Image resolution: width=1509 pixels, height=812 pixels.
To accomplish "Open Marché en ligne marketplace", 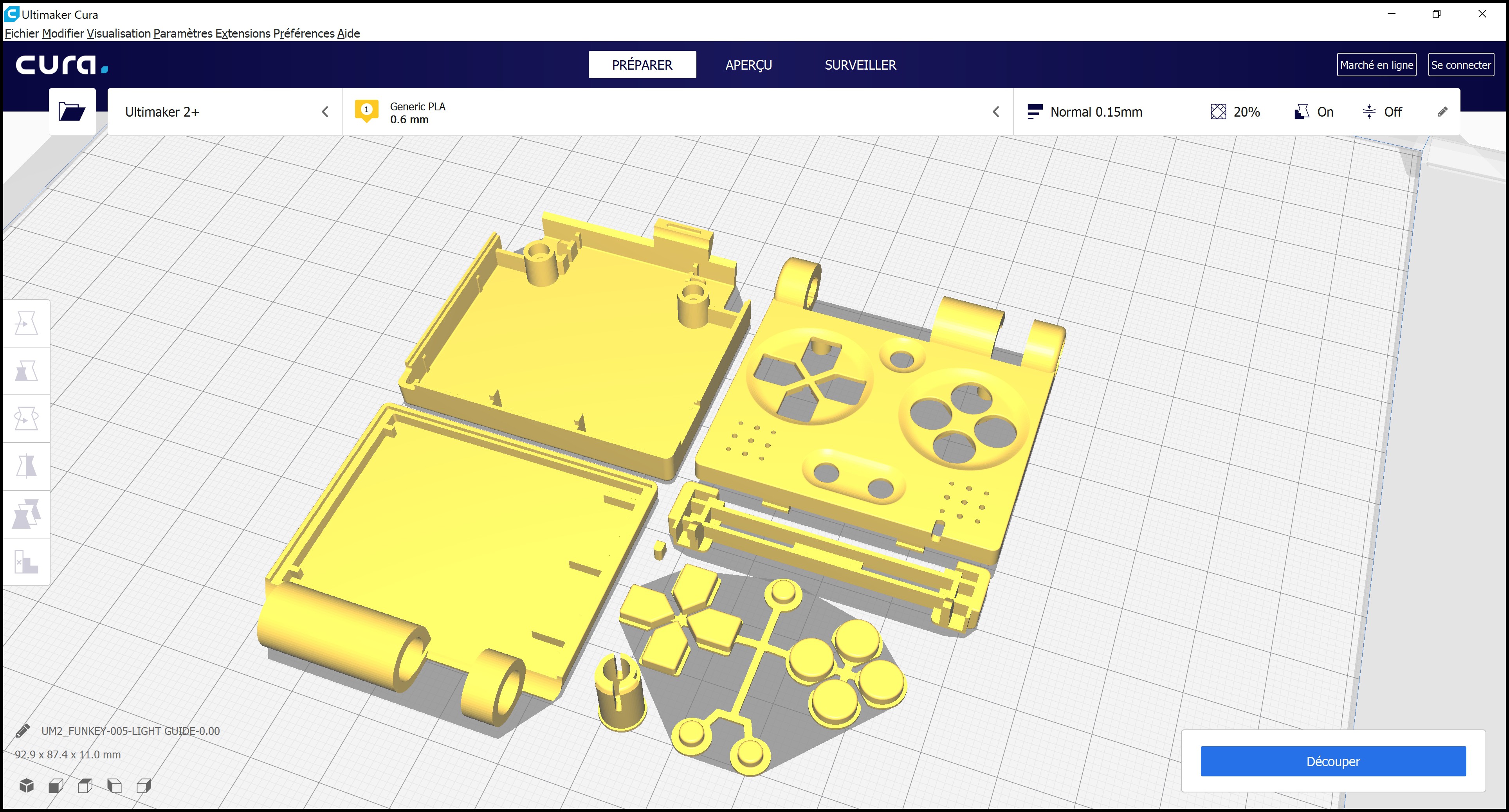I will pyautogui.click(x=1376, y=65).
